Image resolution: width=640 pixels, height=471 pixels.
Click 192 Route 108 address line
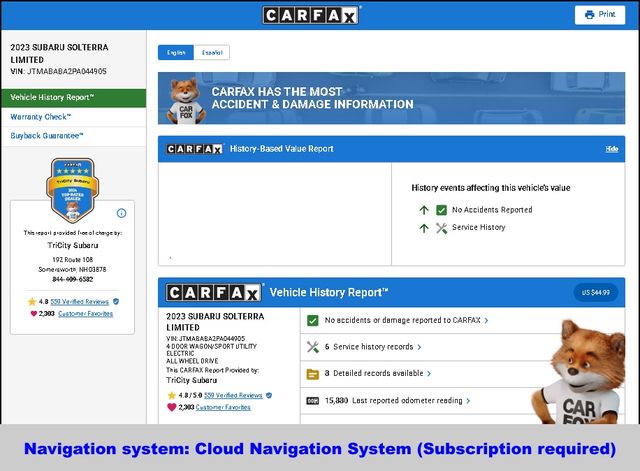(x=73, y=260)
